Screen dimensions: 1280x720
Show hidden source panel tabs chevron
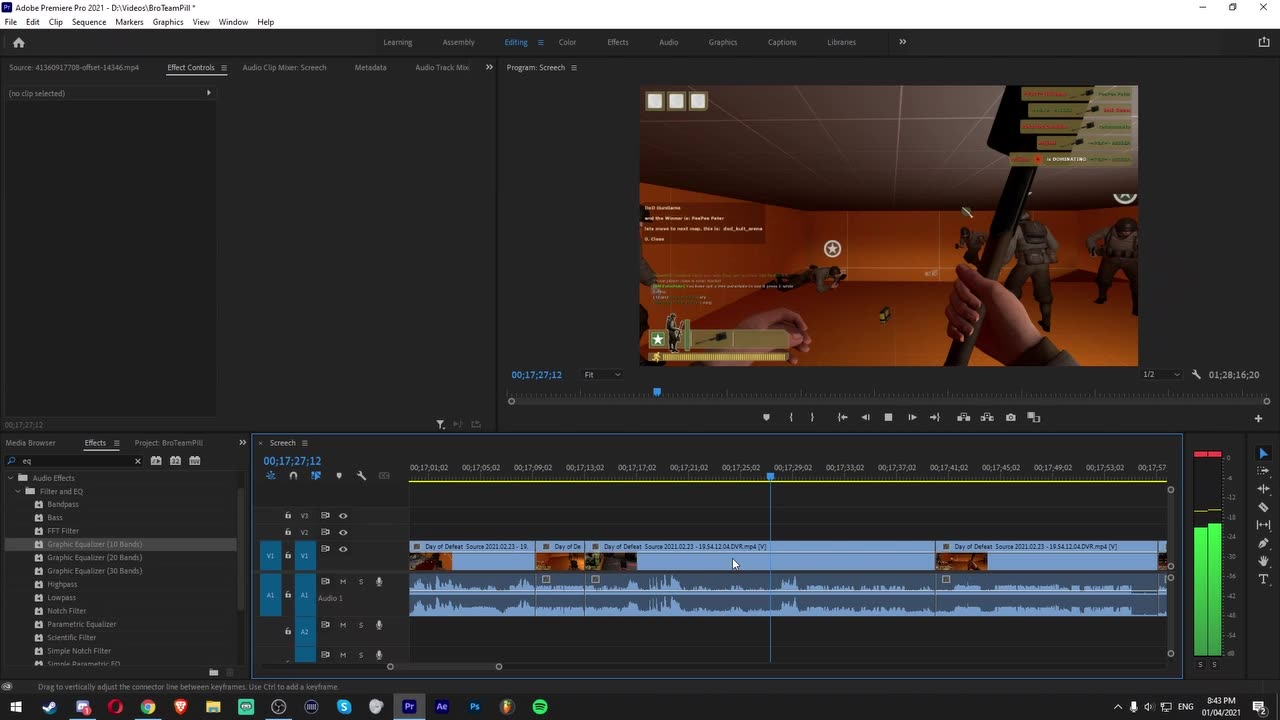click(489, 67)
